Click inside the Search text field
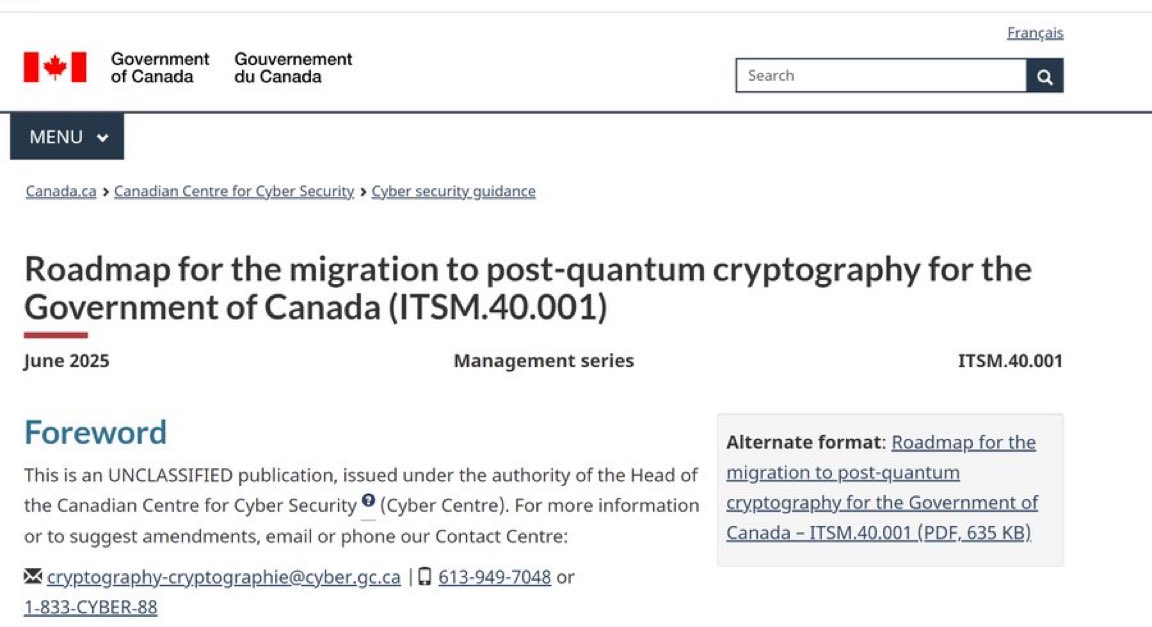 click(x=881, y=76)
